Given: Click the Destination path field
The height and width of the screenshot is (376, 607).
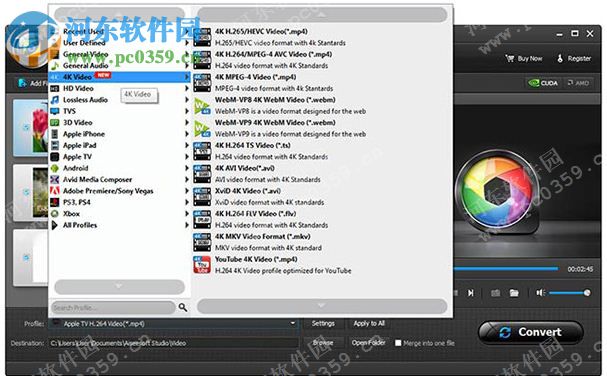Looking at the screenshot, I should (x=174, y=343).
